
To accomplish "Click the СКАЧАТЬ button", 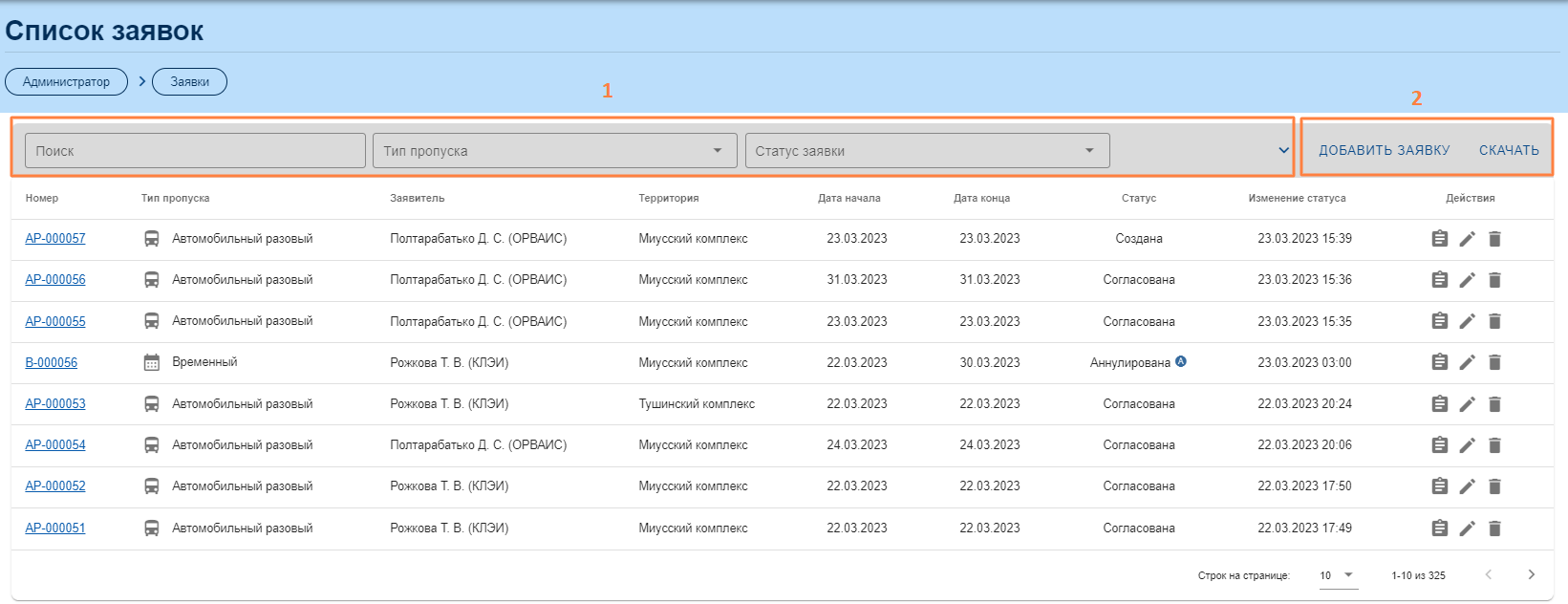I will (x=1509, y=150).
